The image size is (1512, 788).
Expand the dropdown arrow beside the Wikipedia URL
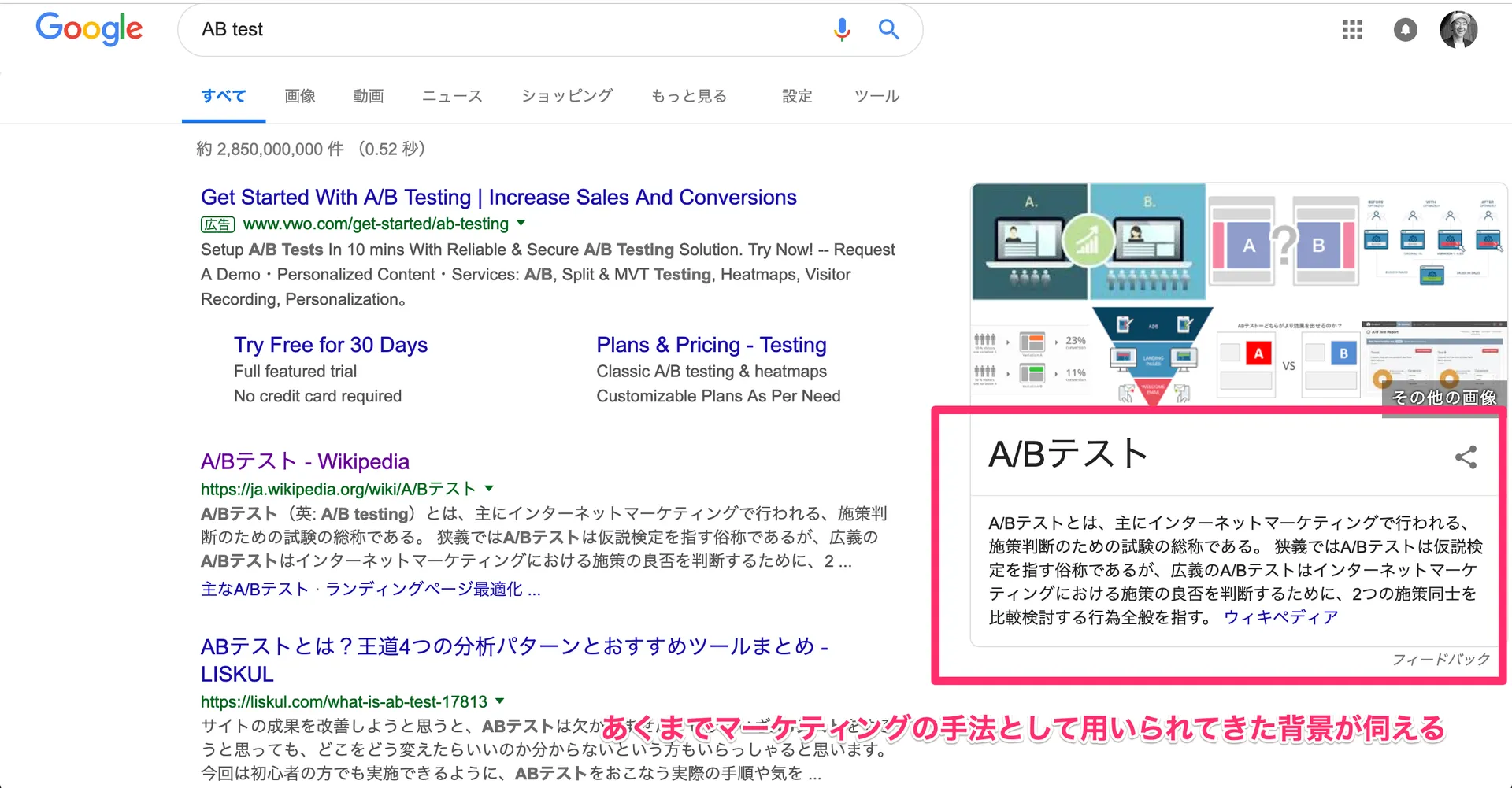490,488
